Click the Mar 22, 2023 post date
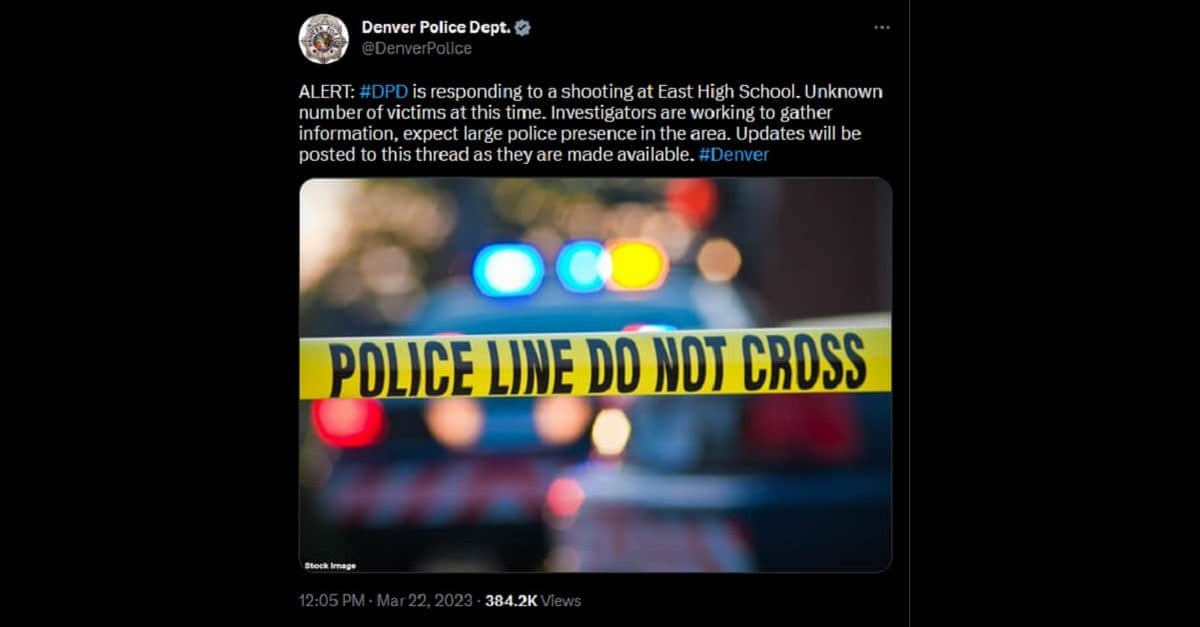This screenshot has width=1200, height=627. pos(425,601)
